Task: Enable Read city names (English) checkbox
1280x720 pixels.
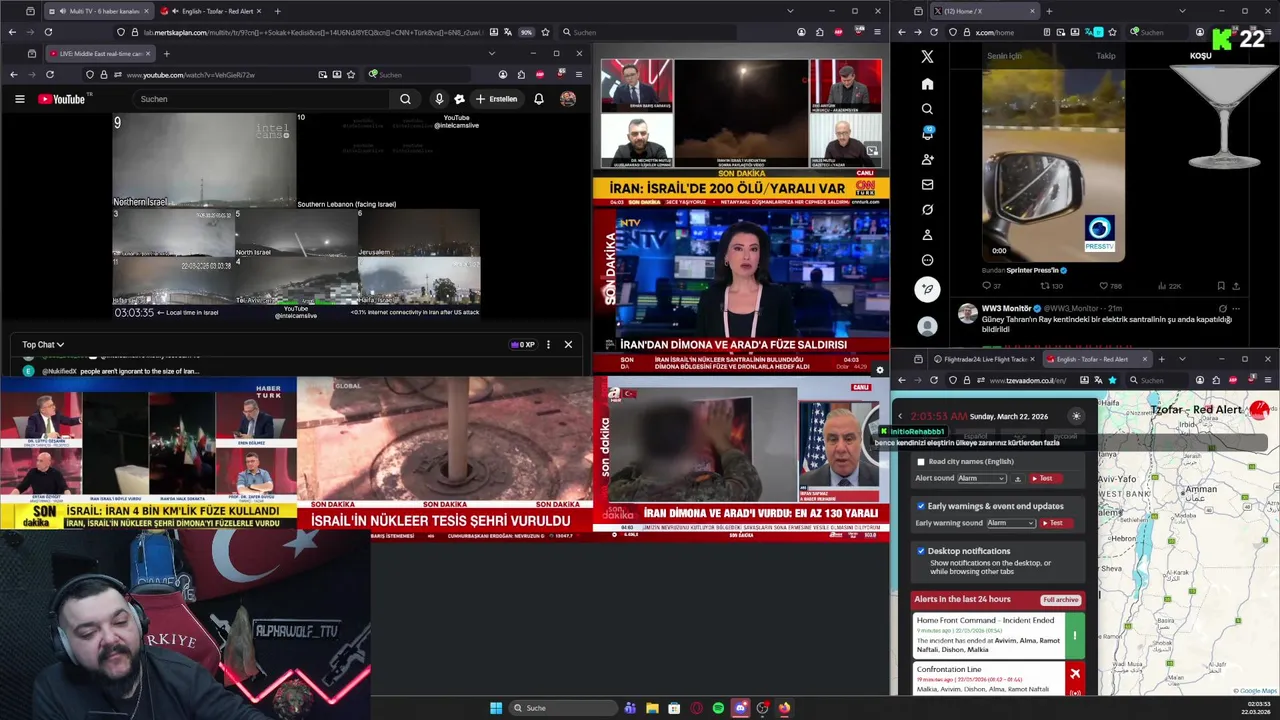Action: [921, 462]
